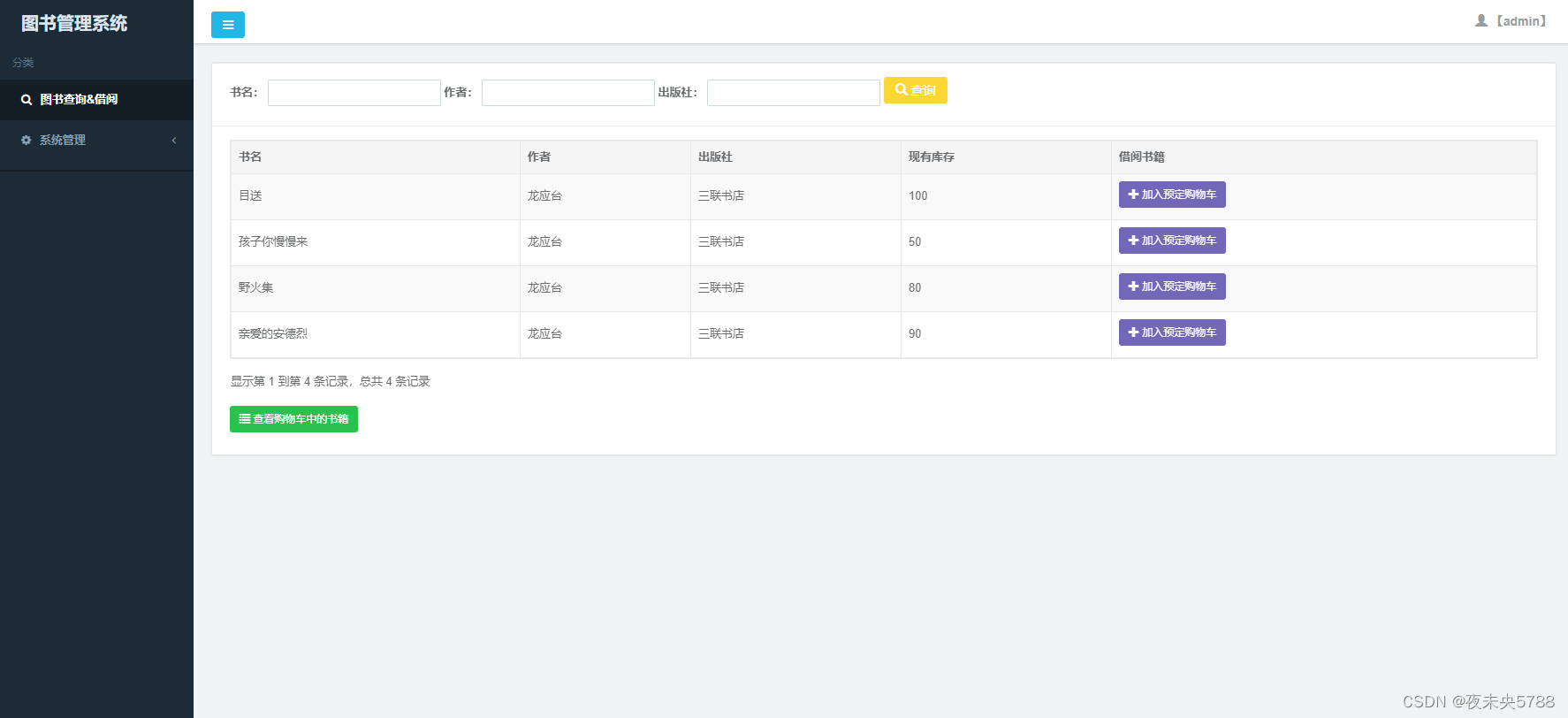The height and width of the screenshot is (718, 1568).
Task: Click the stock value 100
Action: (918, 196)
